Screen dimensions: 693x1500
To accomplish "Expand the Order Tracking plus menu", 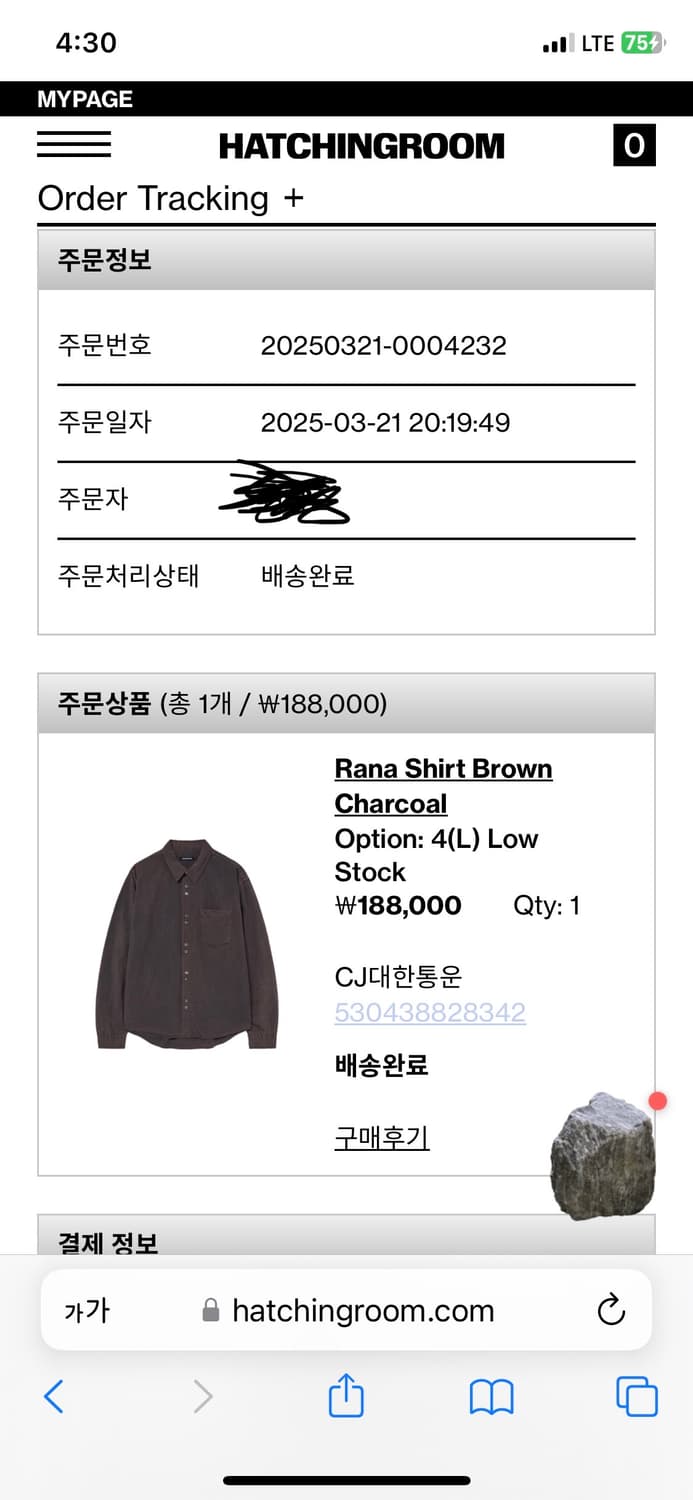I will (292, 198).
